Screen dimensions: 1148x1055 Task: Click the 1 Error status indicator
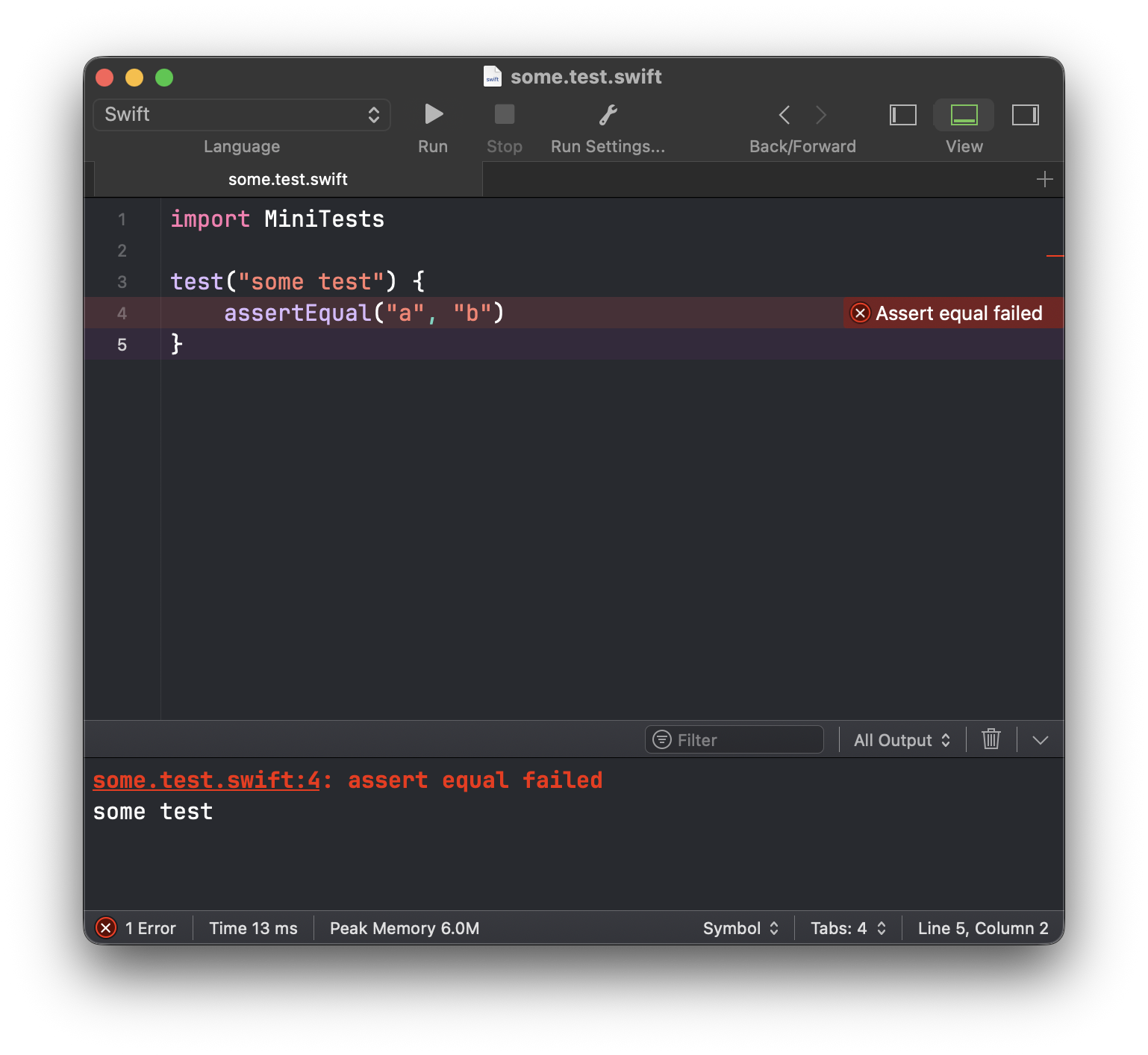[x=137, y=928]
